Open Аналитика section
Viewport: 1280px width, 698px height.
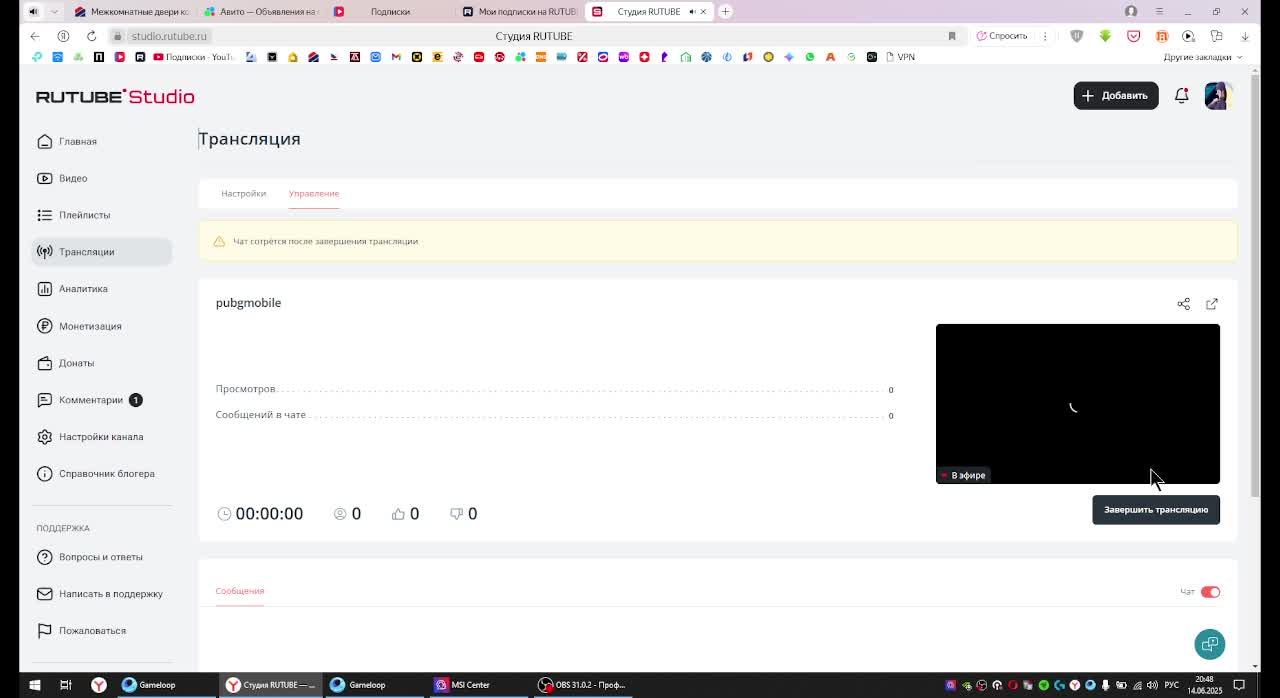pyautogui.click(x=72, y=289)
